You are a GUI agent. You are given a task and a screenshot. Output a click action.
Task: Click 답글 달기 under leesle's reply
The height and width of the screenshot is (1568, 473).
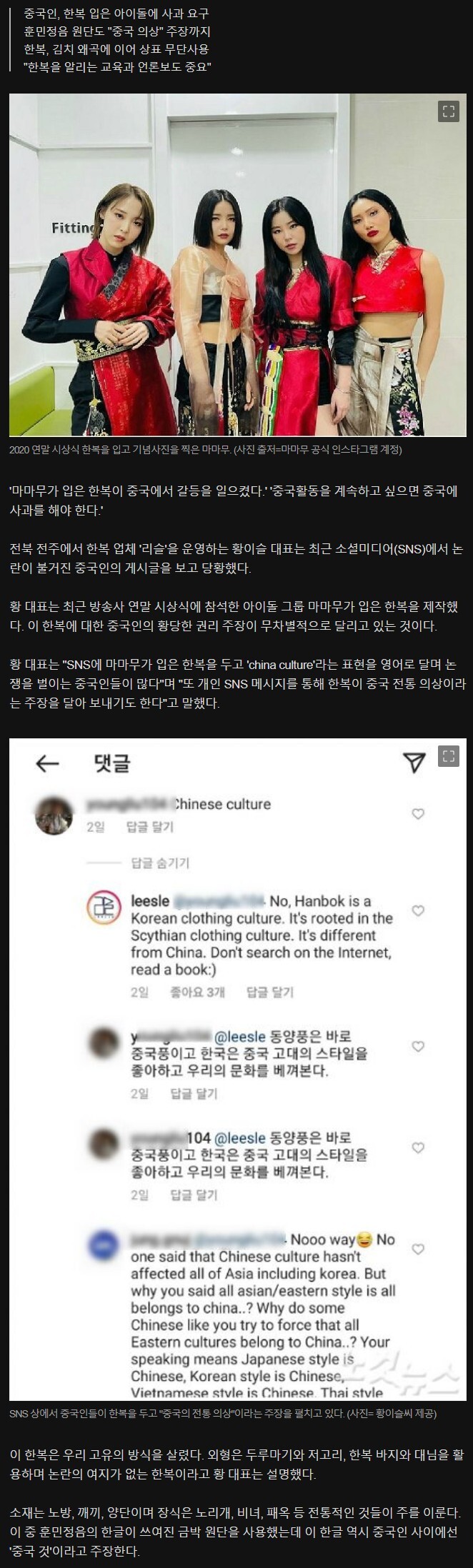point(270,992)
